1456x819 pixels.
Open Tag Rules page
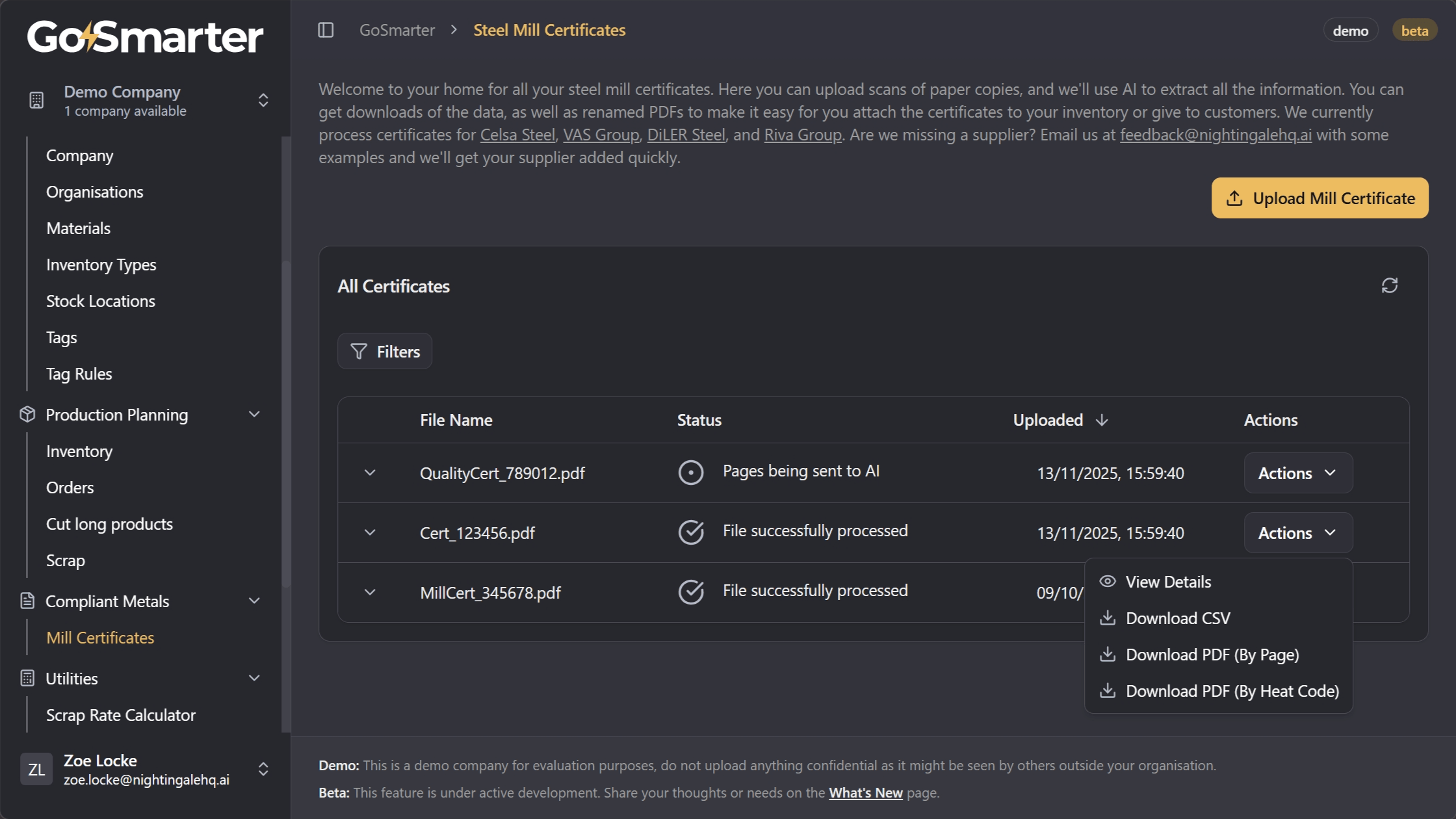pos(79,374)
